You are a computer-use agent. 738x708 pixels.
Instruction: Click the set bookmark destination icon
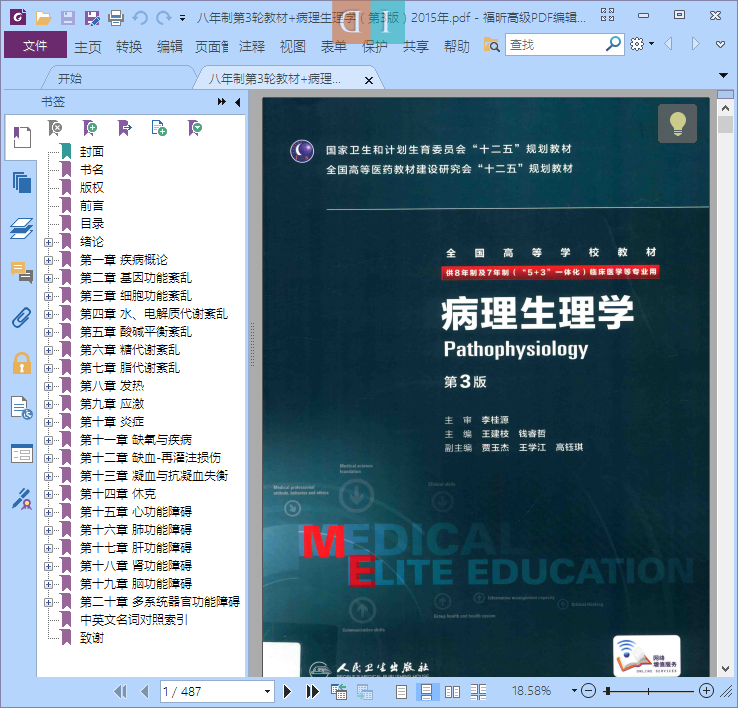coord(125,128)
